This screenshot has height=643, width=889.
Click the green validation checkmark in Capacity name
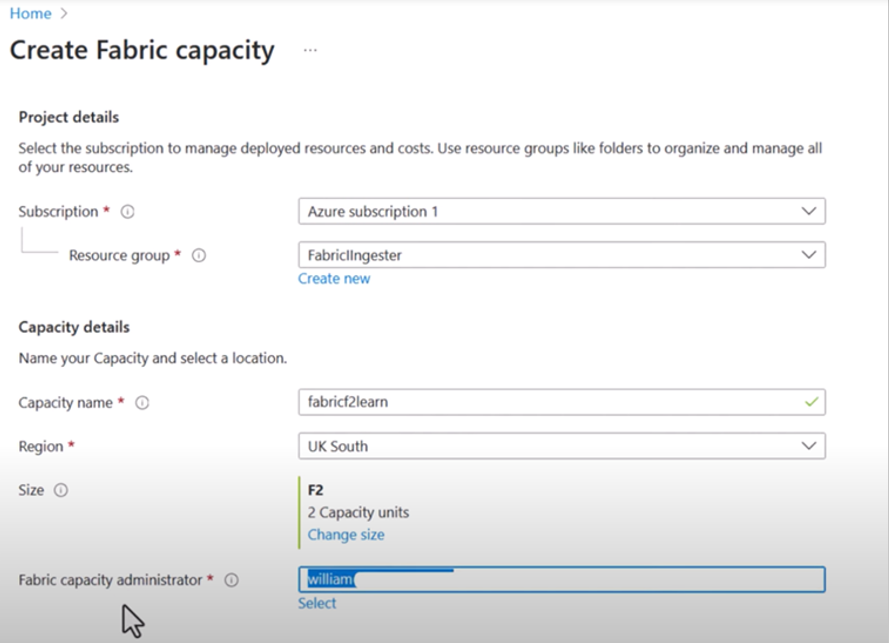click(x=811, y=402)
